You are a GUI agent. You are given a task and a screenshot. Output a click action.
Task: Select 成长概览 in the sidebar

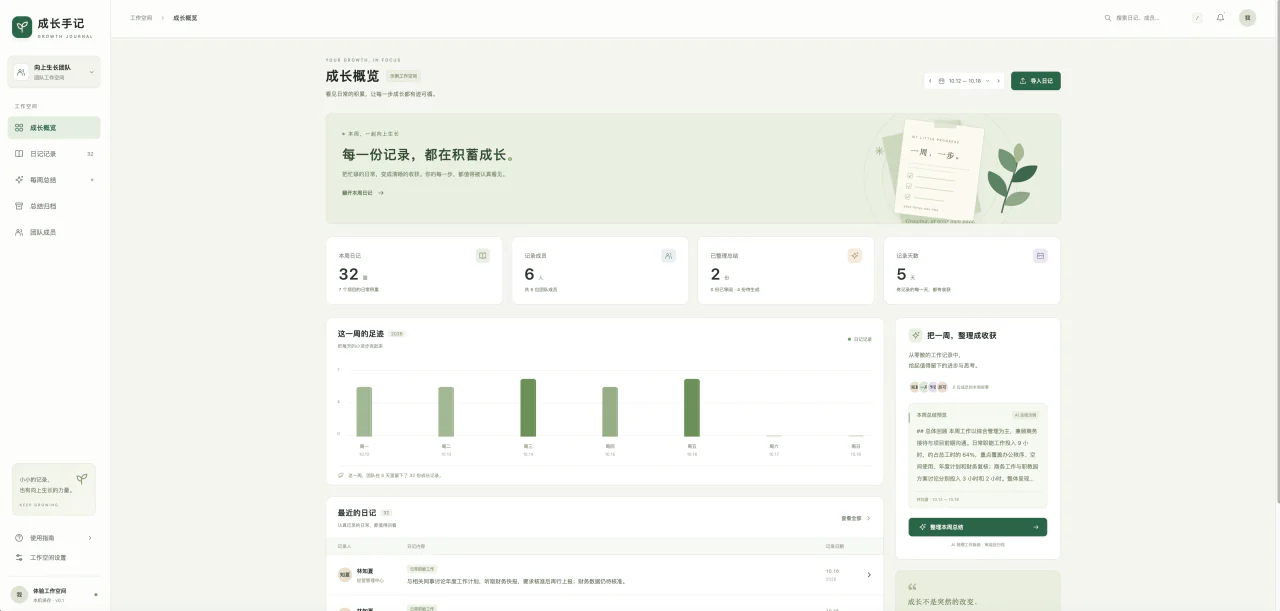[x=55, y=128]
